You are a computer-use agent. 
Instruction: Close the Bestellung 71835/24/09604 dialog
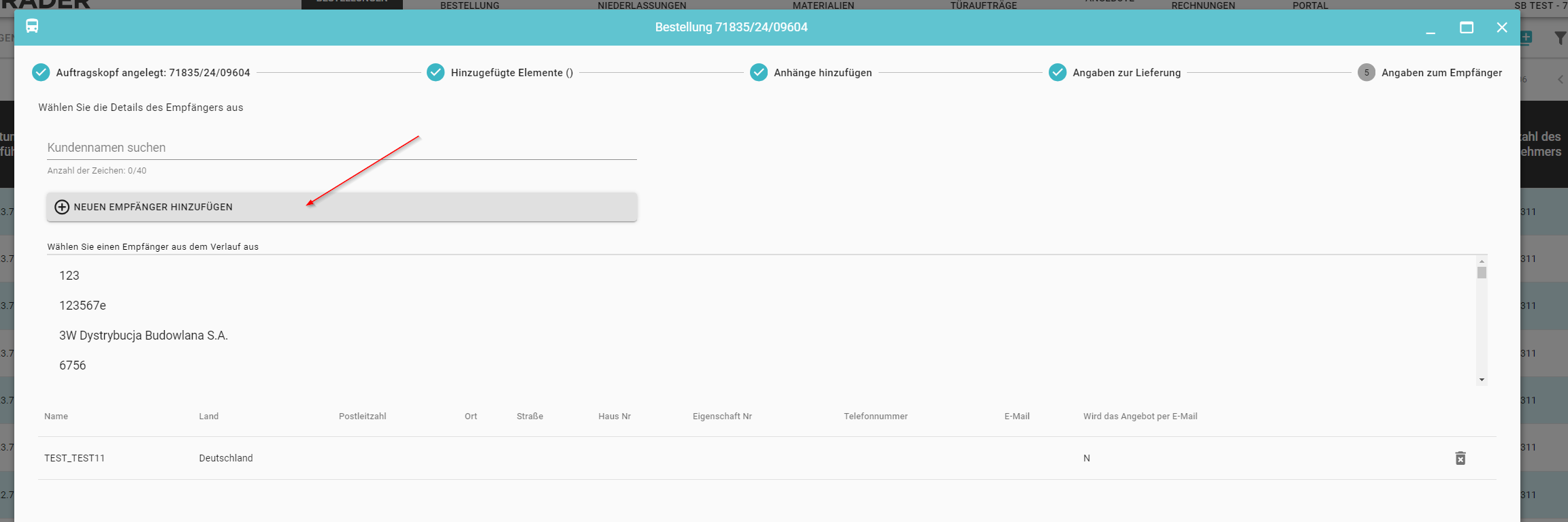tap(1501, 27)
